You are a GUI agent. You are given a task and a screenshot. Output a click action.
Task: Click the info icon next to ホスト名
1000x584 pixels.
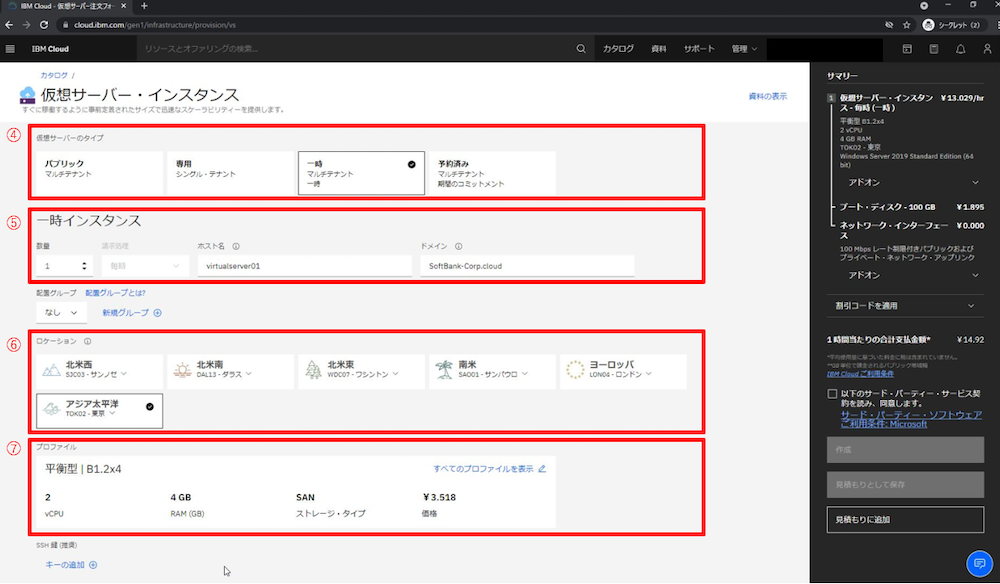pos(236,245)
